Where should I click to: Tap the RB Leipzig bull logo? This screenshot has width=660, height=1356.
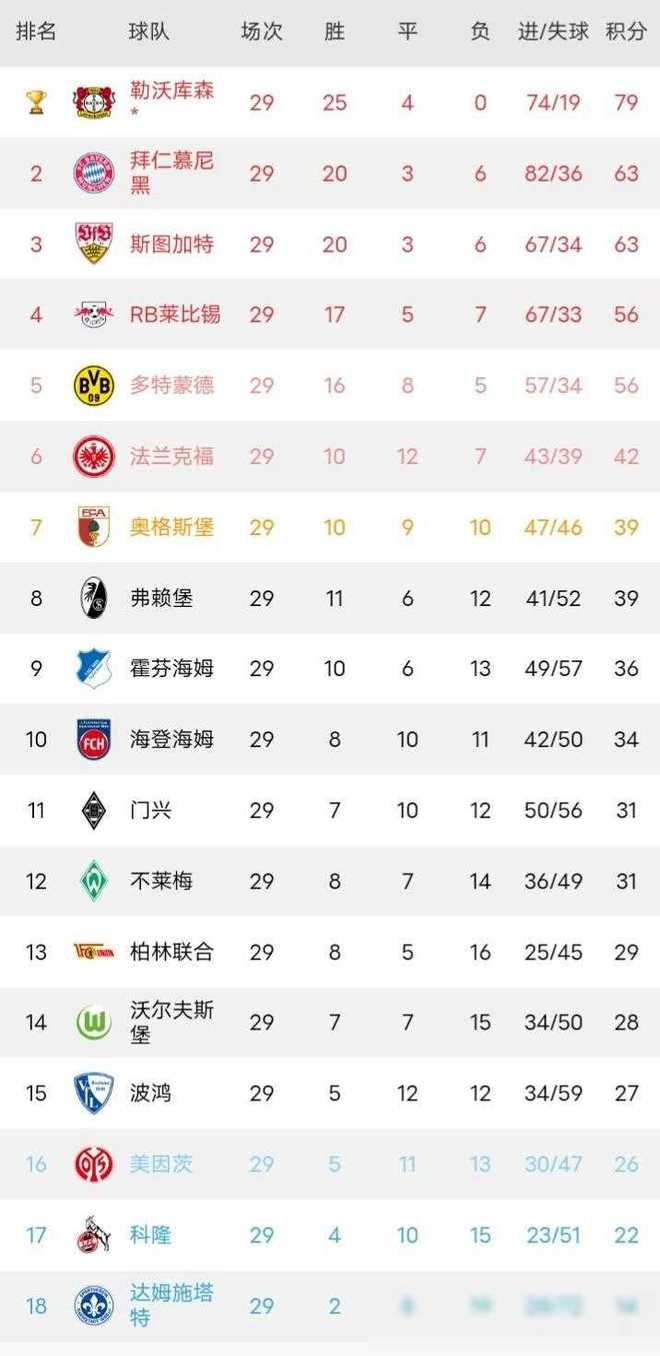(95, 315)
